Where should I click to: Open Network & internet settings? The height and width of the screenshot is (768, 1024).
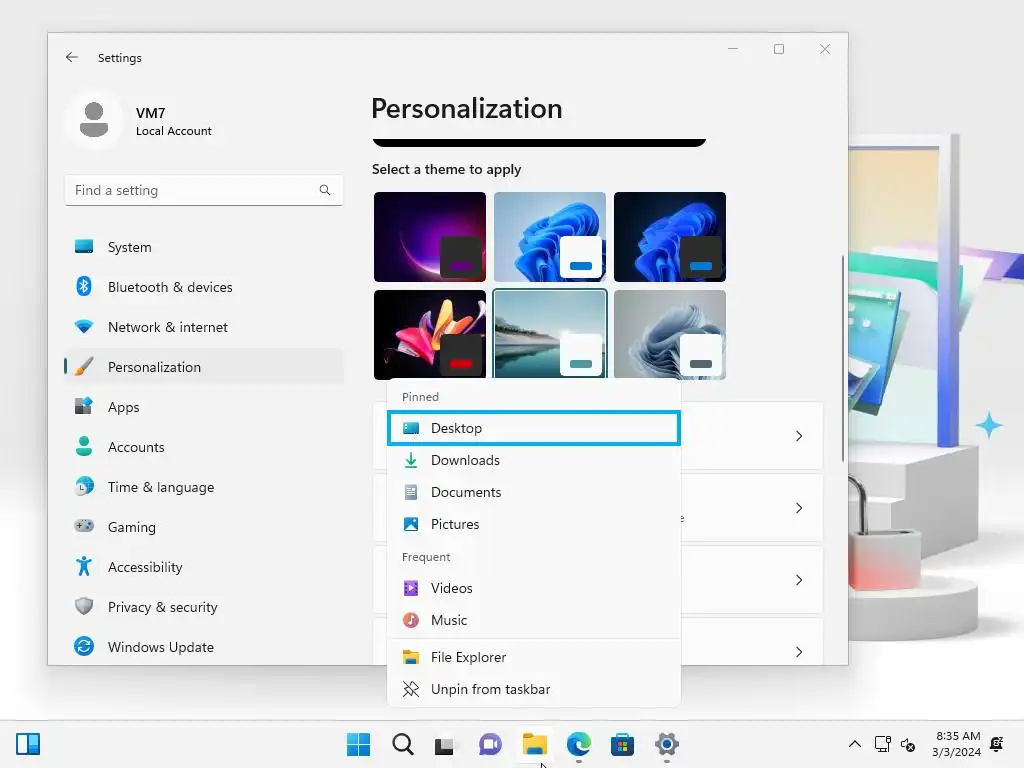(x=204, y=327)
